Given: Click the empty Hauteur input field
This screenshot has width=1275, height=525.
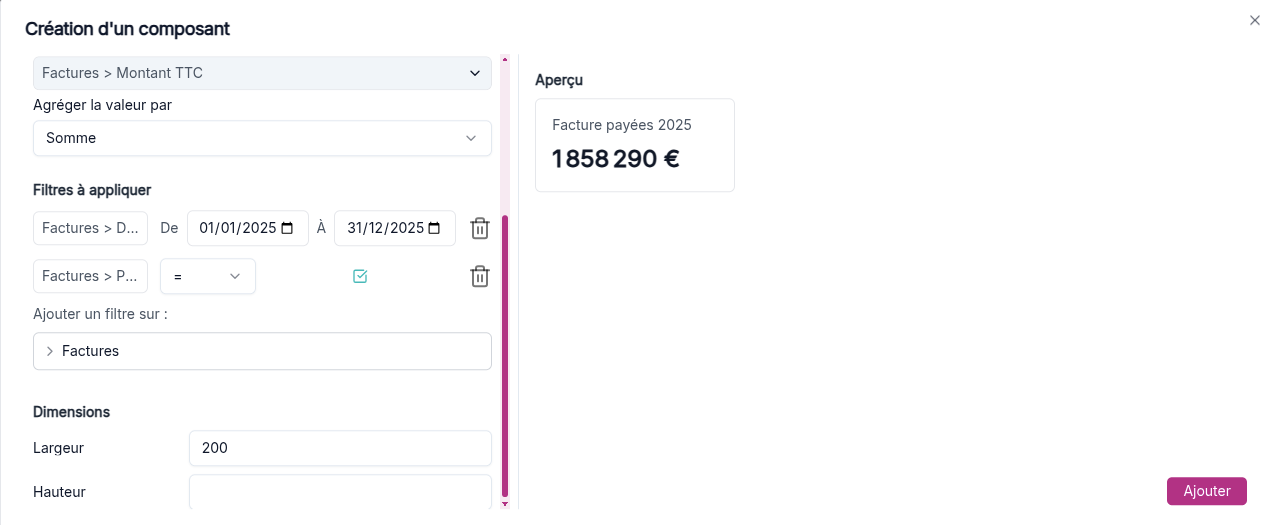Looking at the screenshot, I should point(340,492).
